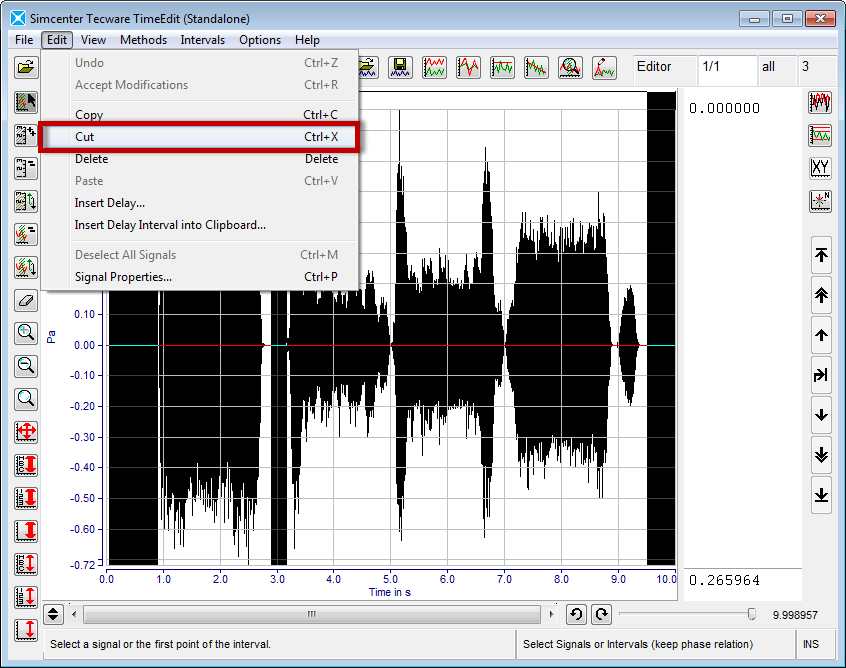Click the horizontal scrollbar right arrow
Image resolution: width=846 pixels, height=668 pixels.
(551, 614)
